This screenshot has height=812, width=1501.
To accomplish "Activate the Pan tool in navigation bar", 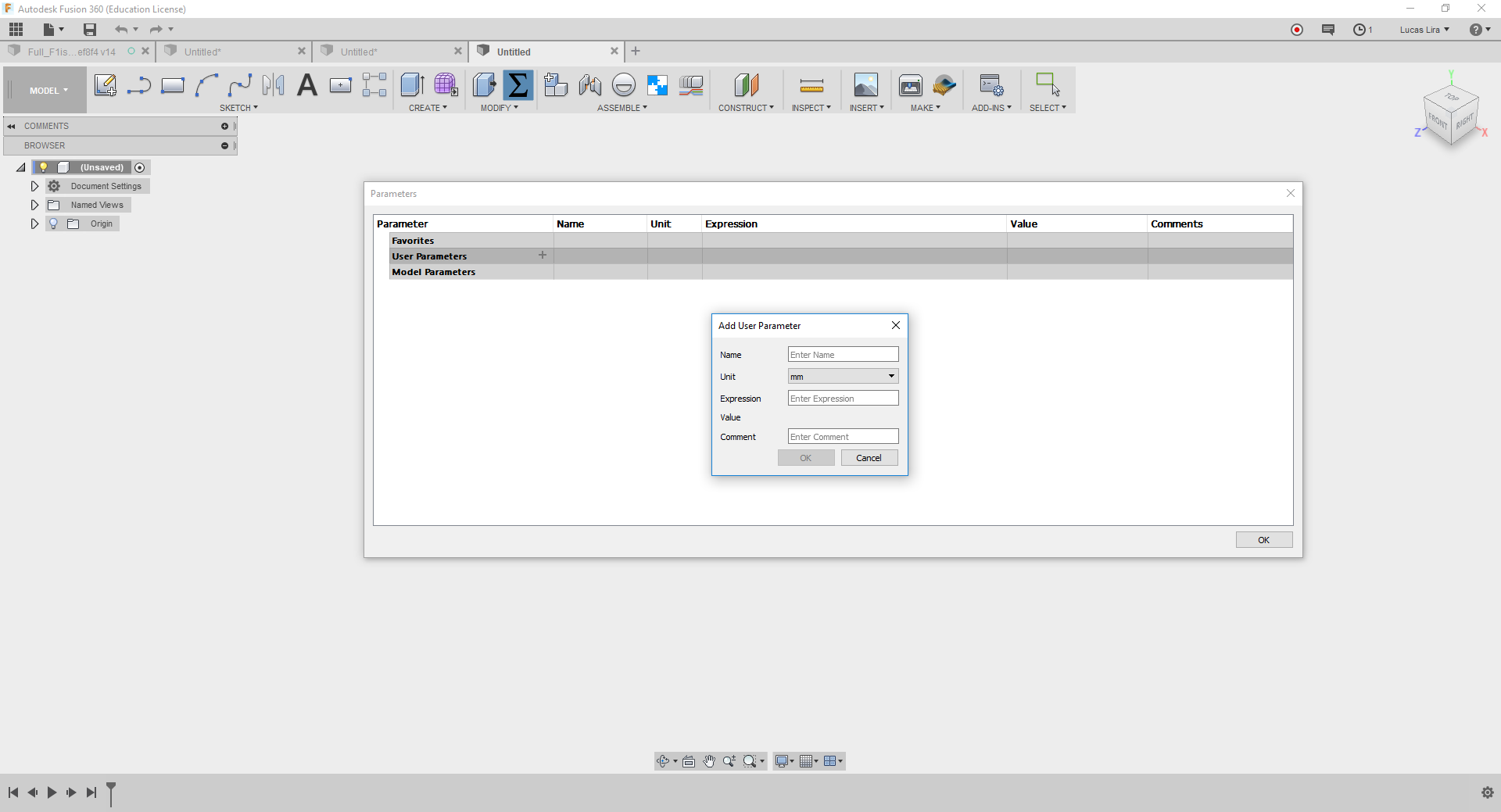I will [709, 760].
